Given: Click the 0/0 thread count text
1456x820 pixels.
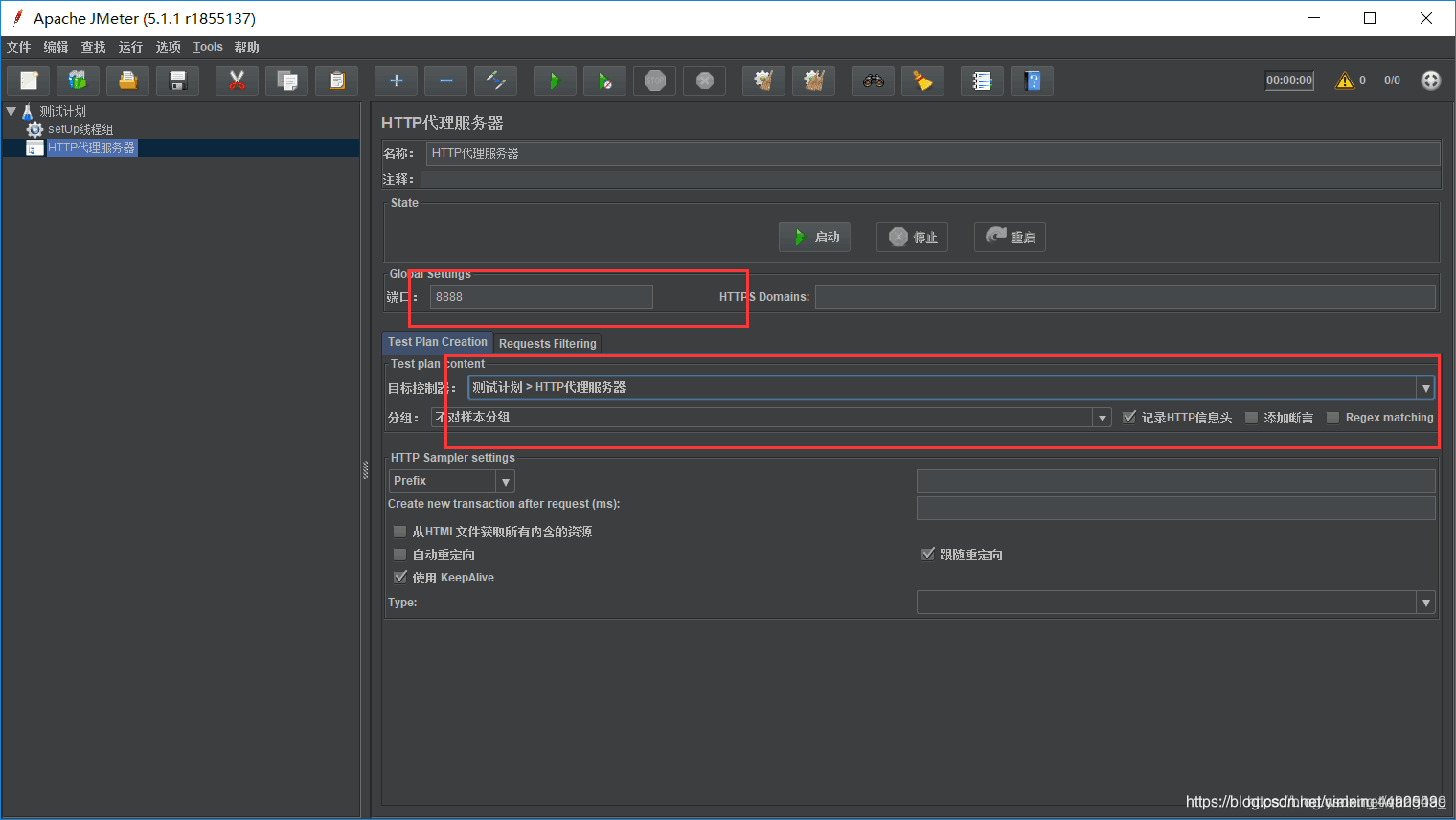Looking at the screenshot, I should 1392,80.
